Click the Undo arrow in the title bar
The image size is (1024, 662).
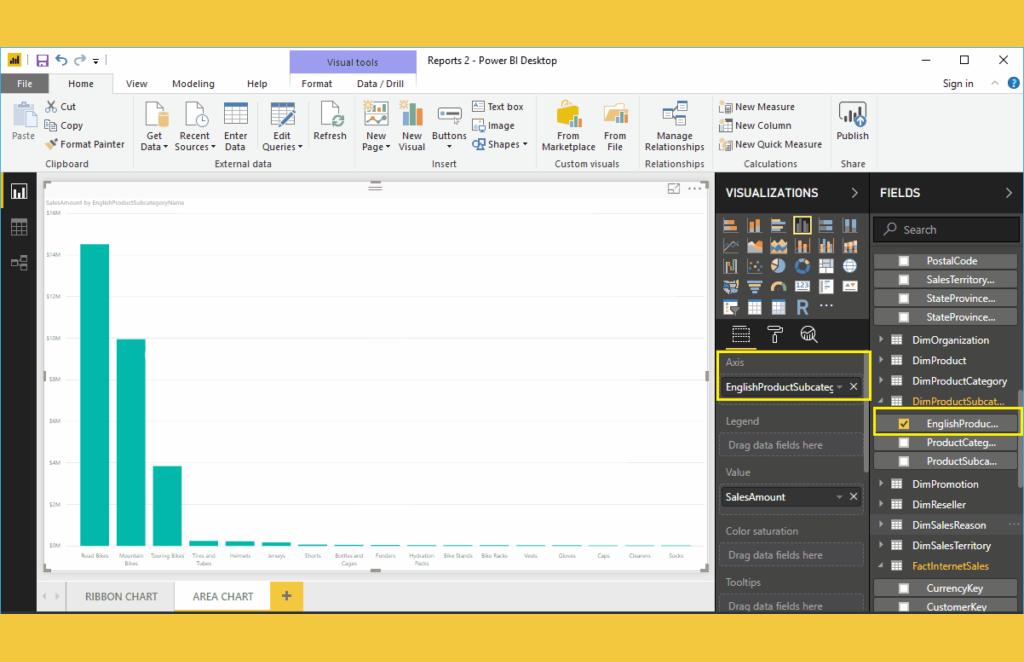pyautogui.click(x=61, y=60)
